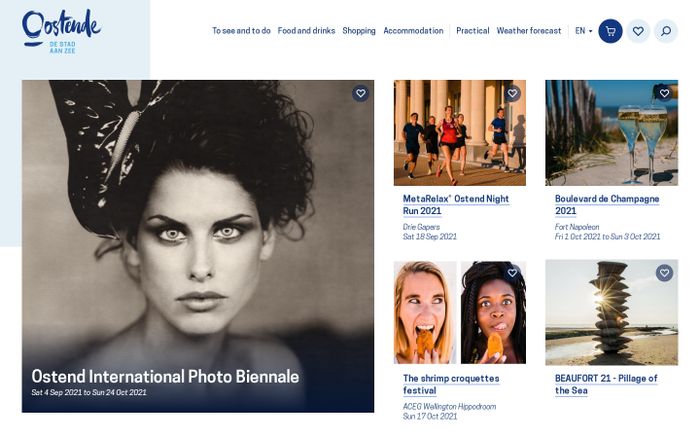The height and width of the screenshot is (438, 700).
Task: Open the To see and do menu
Action: click(241, 31)
